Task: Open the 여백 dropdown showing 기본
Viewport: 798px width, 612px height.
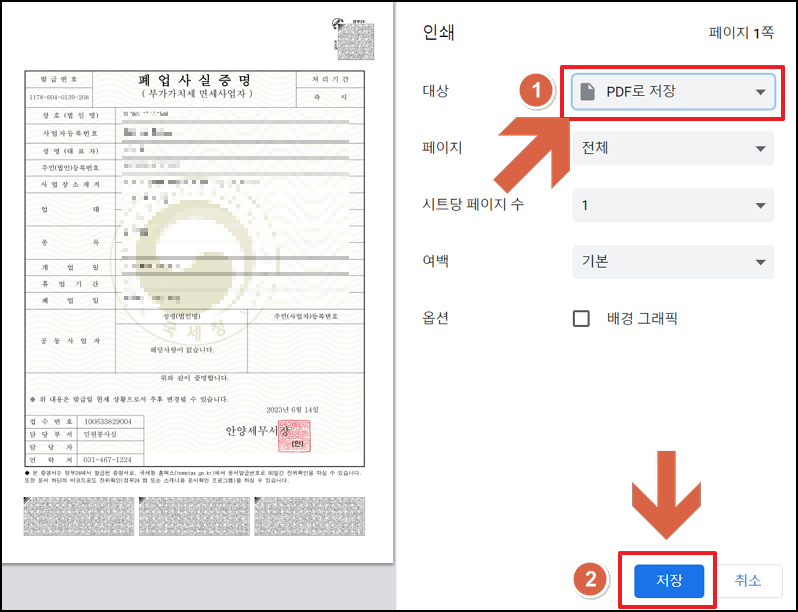Action: (673, 261)
